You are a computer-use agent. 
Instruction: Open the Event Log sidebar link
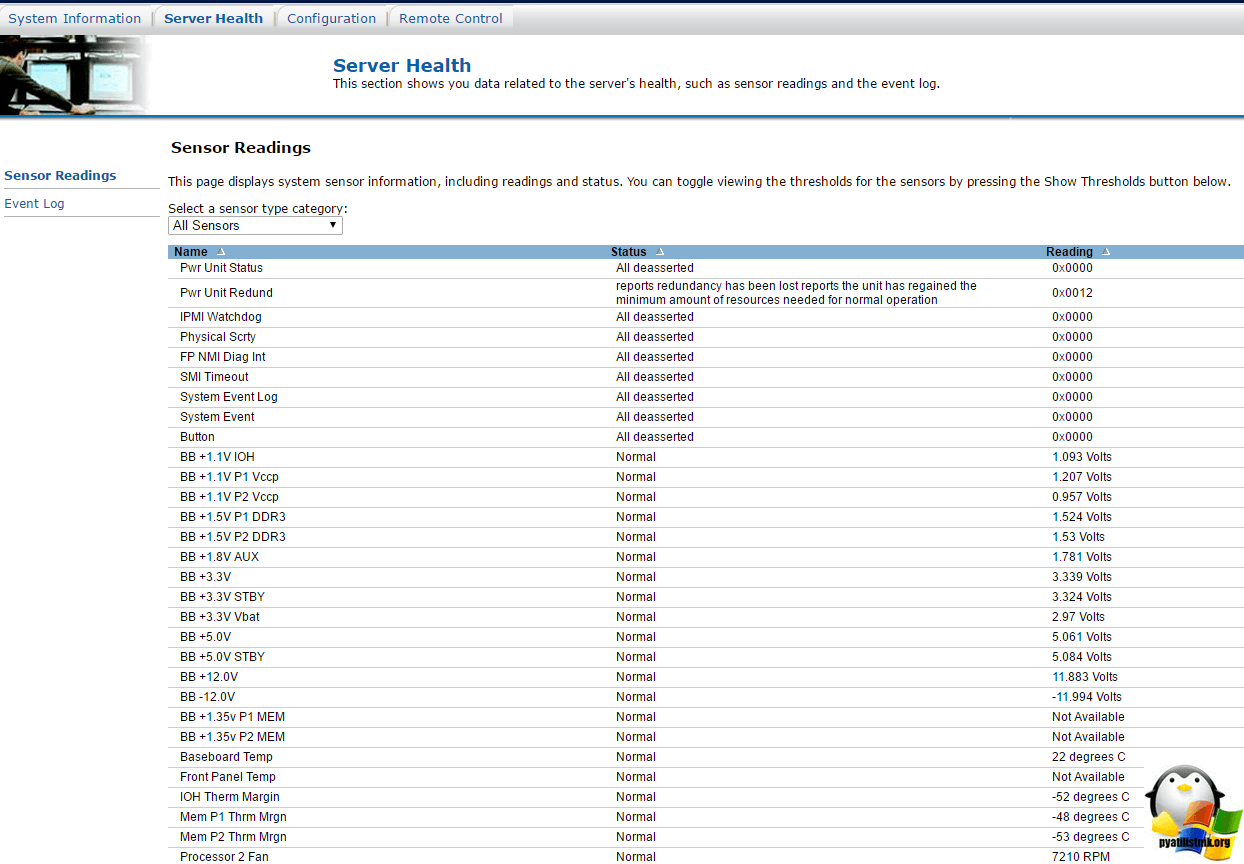[x=34, y=204]
